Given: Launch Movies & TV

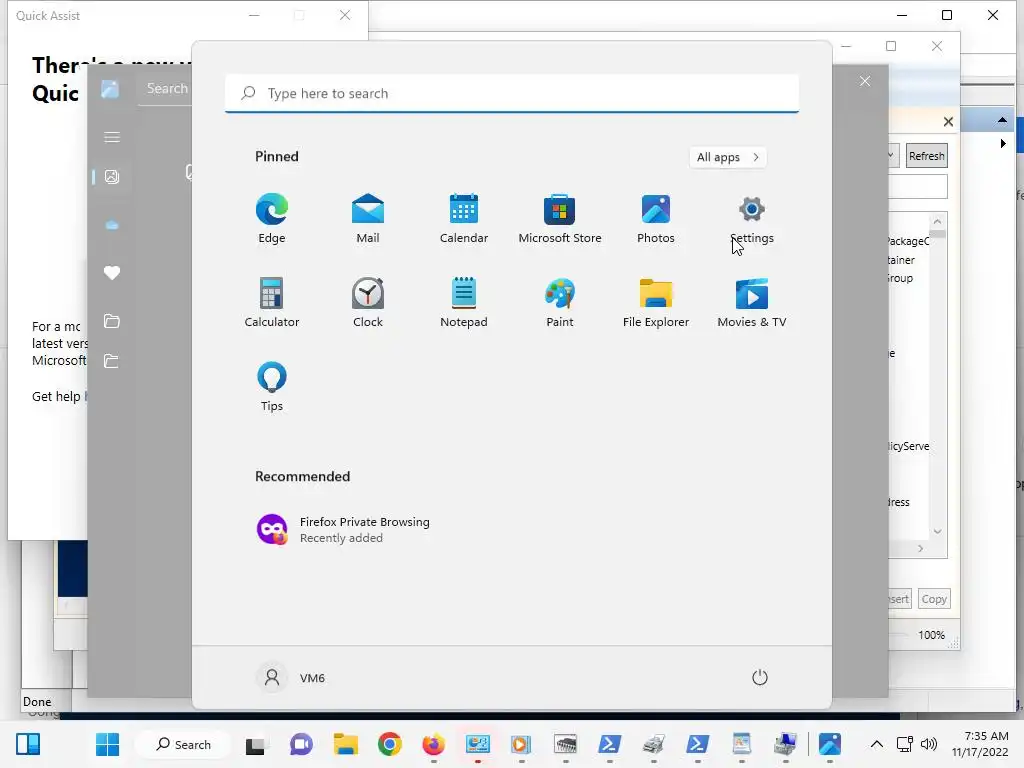Looking at the screenshot, I should pyautogui.click(x=752, y=302).
